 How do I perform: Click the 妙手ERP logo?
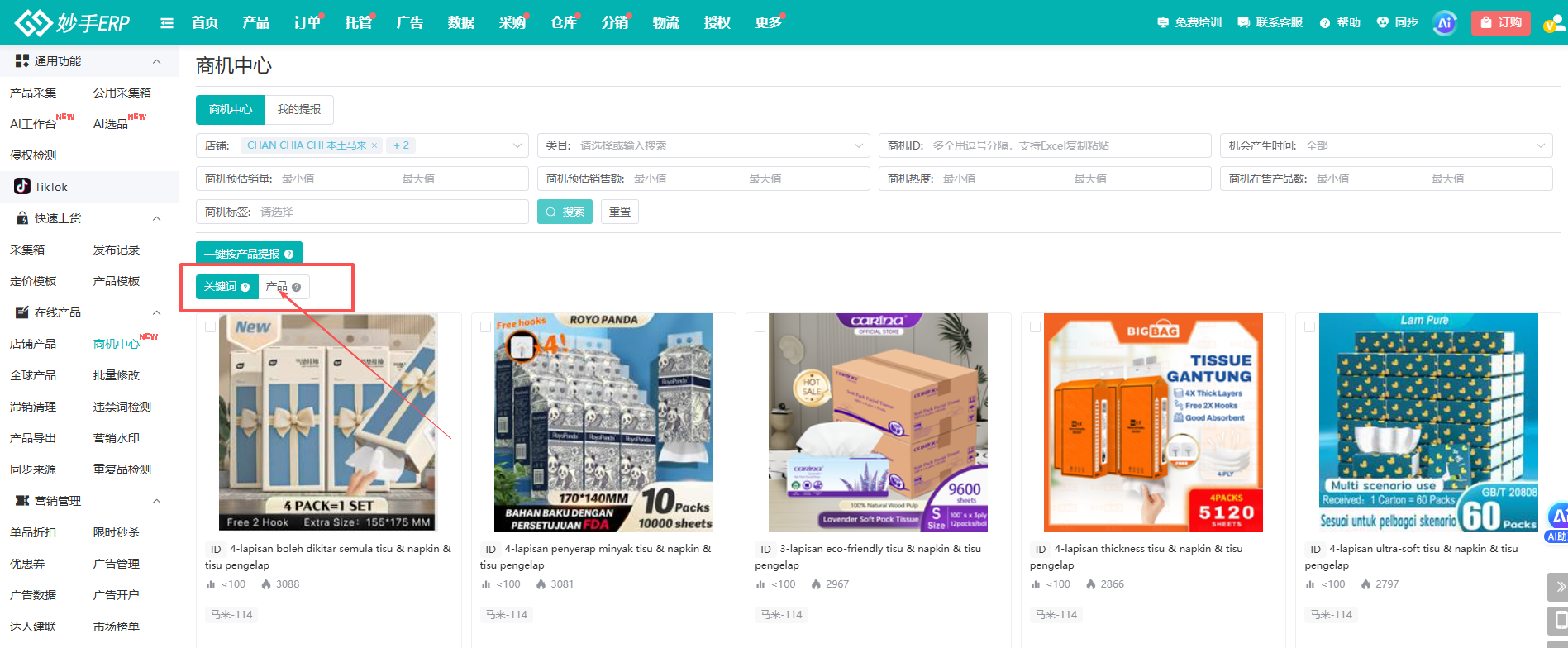click(x=73, y=22)
